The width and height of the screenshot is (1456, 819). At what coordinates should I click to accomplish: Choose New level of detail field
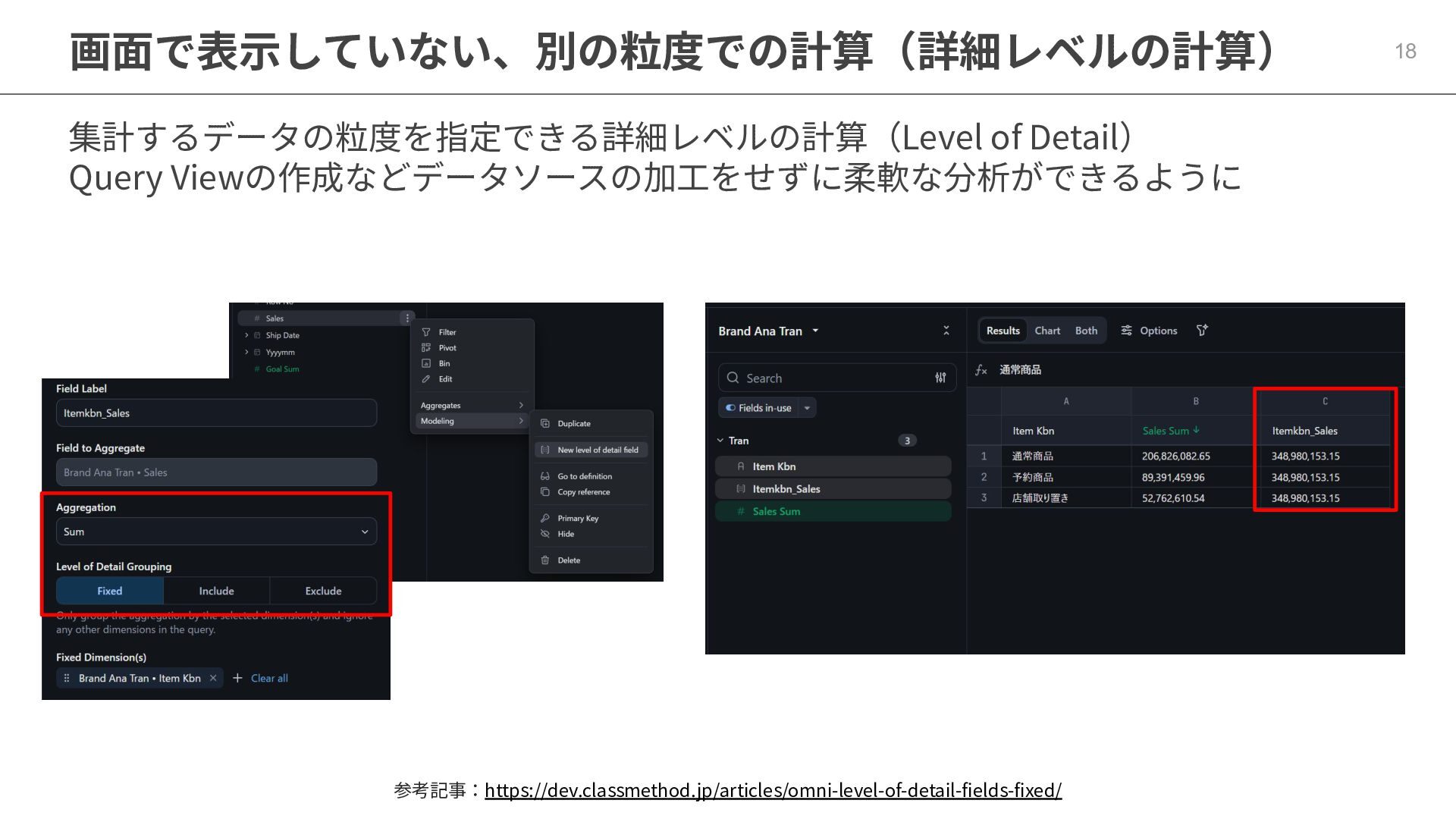coord(597,450)
